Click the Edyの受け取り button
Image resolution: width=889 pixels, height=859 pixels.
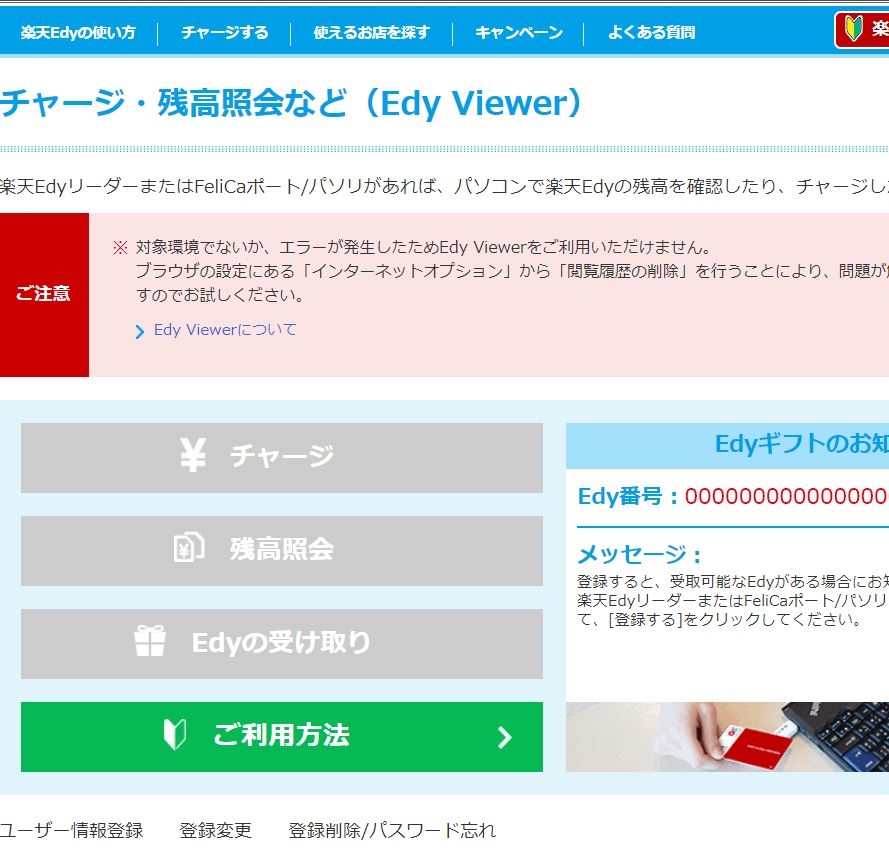click(x=282, y=644)
